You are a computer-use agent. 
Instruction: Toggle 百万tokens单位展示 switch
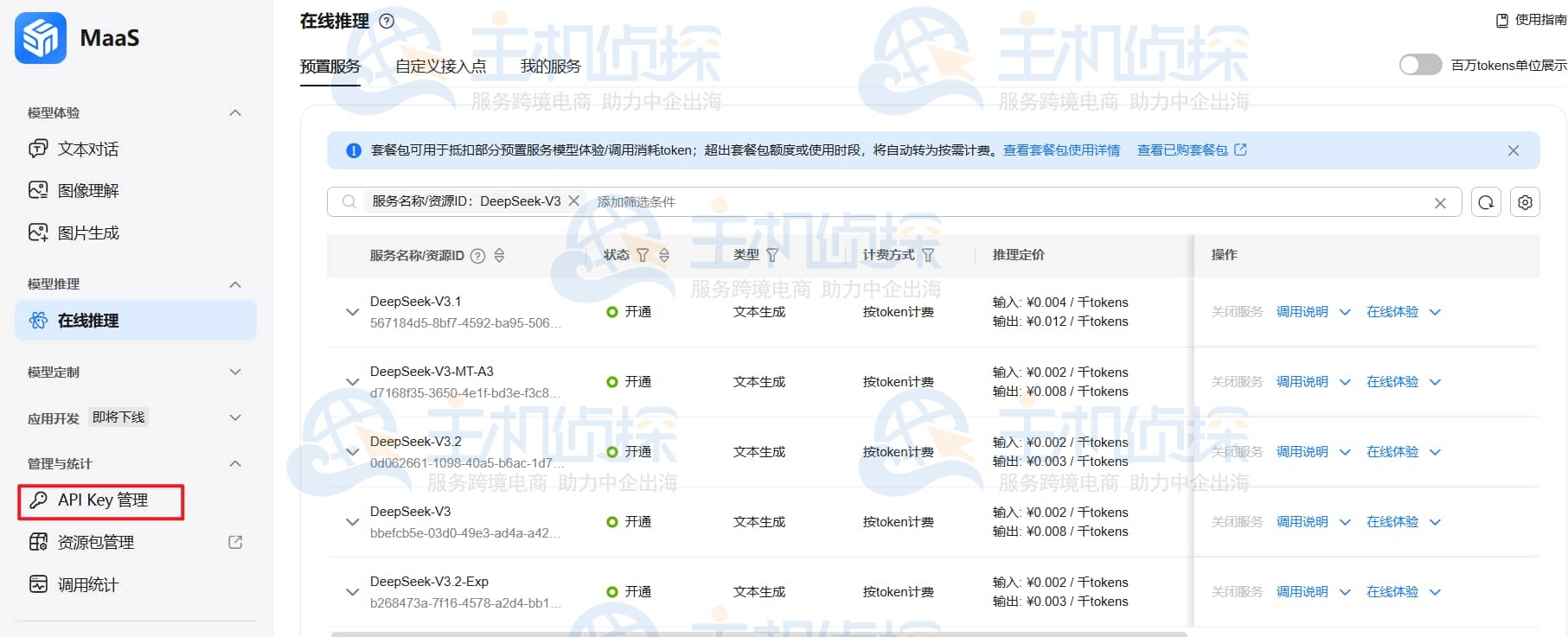coord(1420,65)
